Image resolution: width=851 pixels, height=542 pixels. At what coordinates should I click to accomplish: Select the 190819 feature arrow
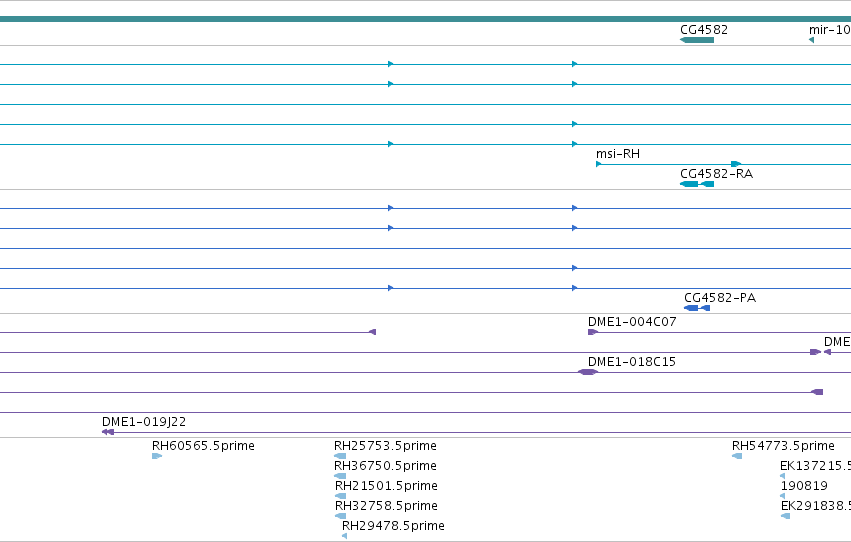[x=783, y=496]
